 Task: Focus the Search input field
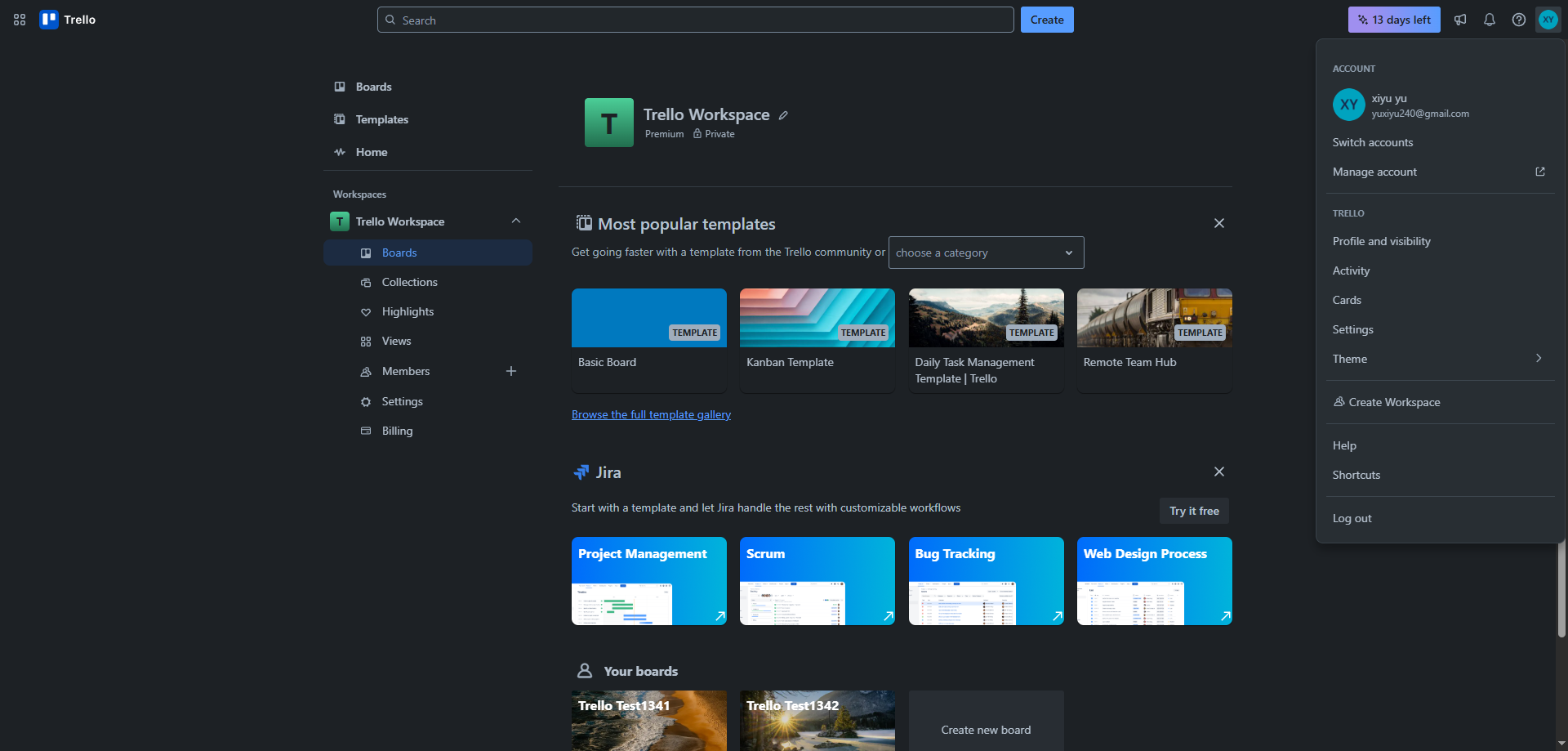[696, 20]
